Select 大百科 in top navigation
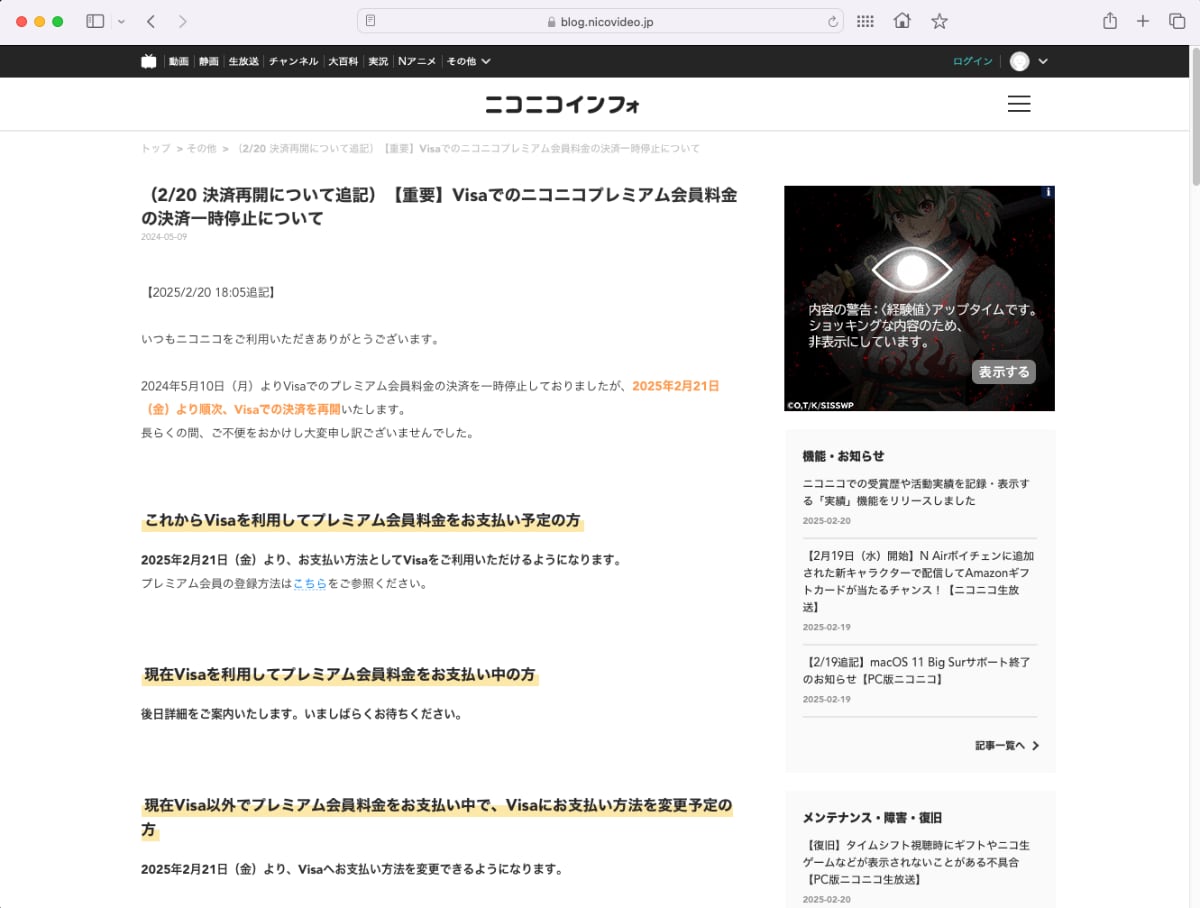 (x=343, y=61)
